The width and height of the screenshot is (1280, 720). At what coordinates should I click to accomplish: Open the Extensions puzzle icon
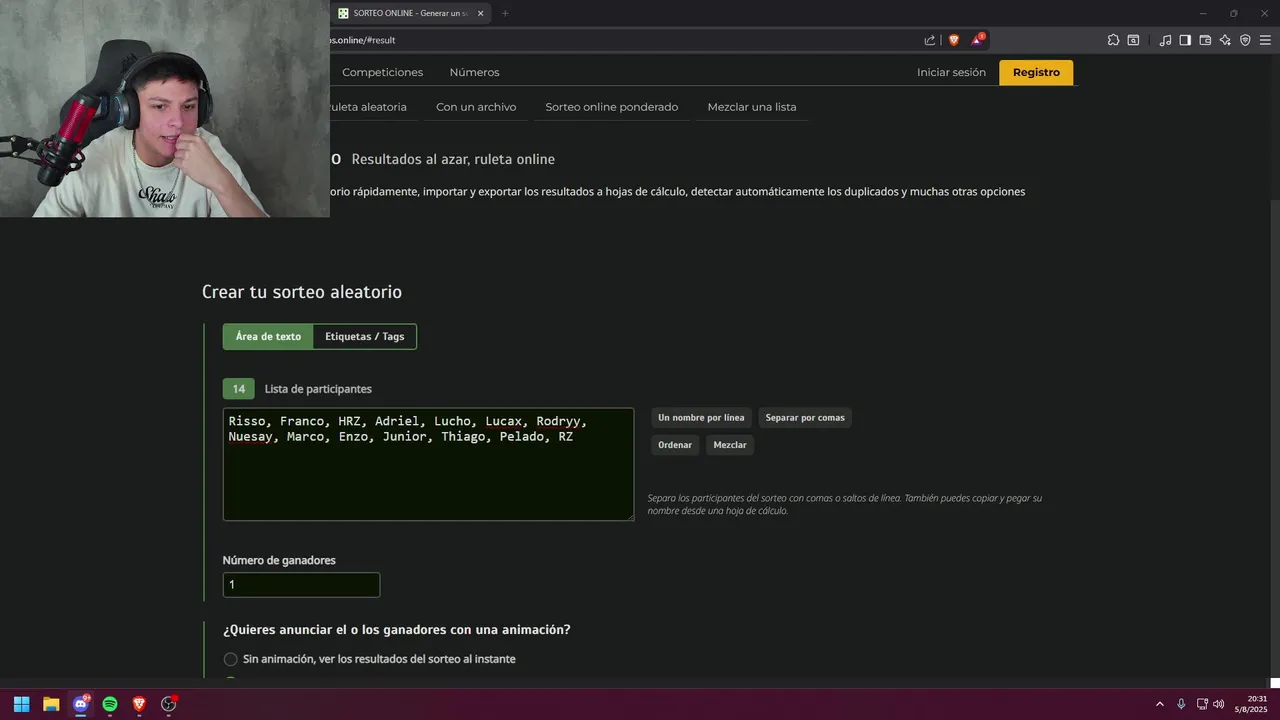[x=1113, y=40]
